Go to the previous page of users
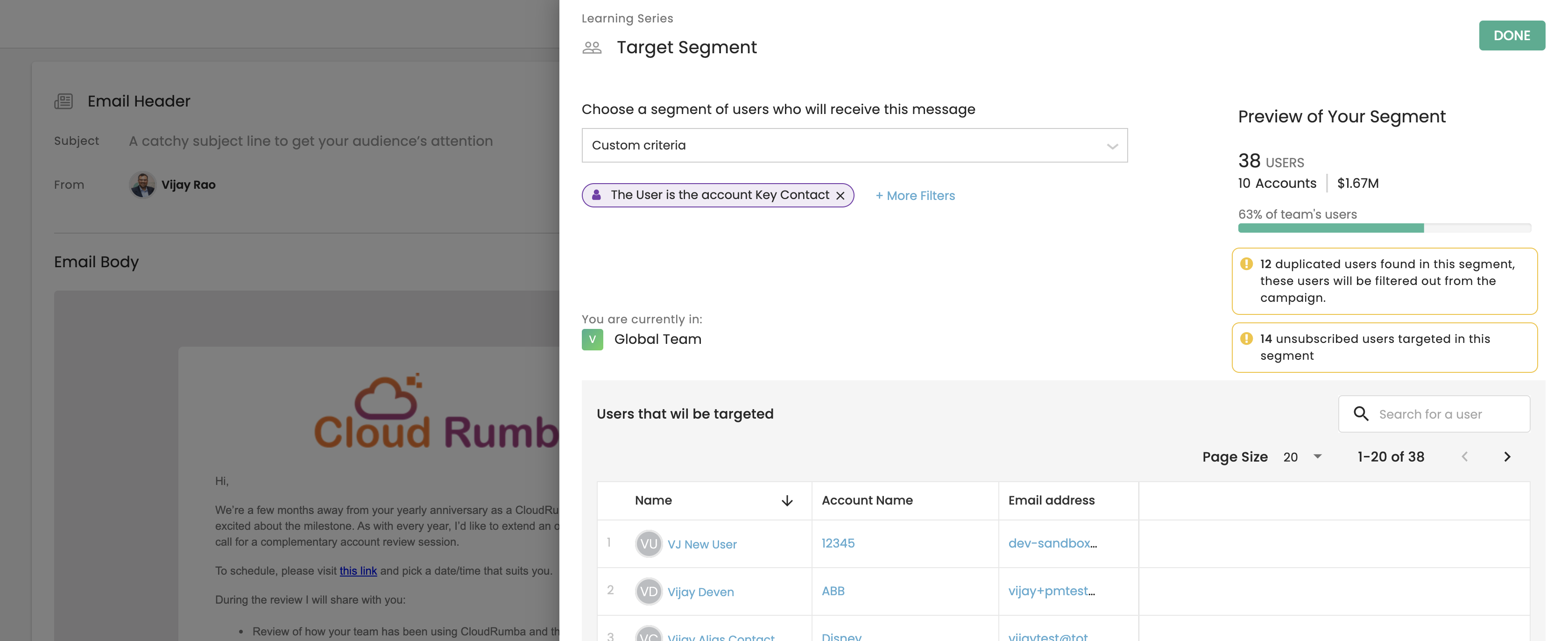The height and width of the screenshot is (641, 1568). [1464, 457]
